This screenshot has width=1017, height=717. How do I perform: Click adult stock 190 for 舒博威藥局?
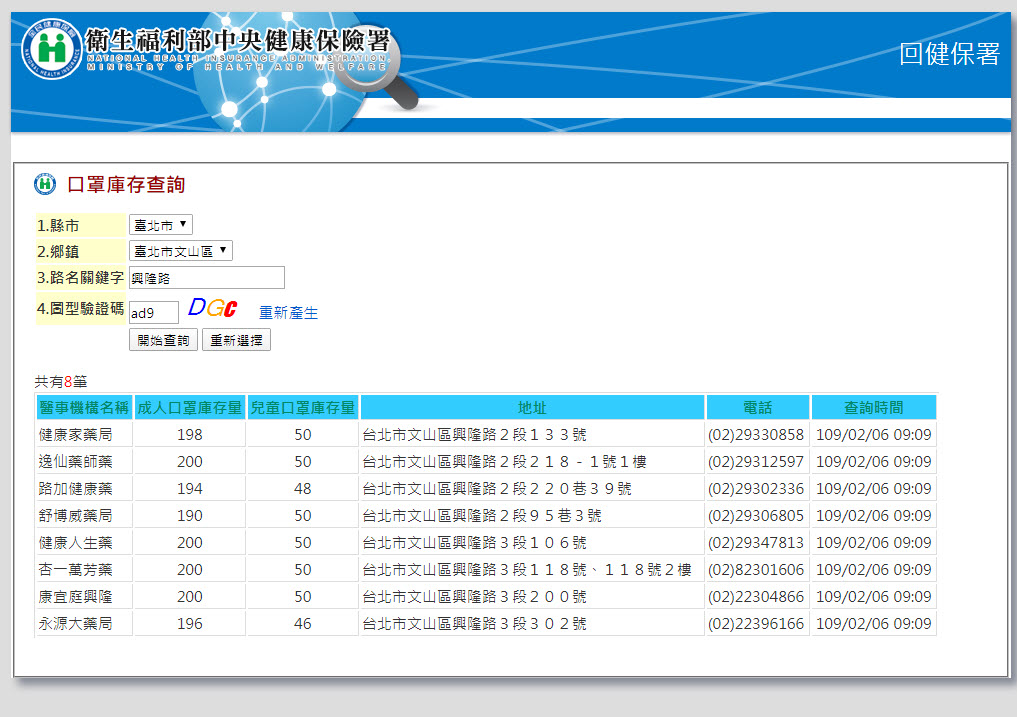190,516
